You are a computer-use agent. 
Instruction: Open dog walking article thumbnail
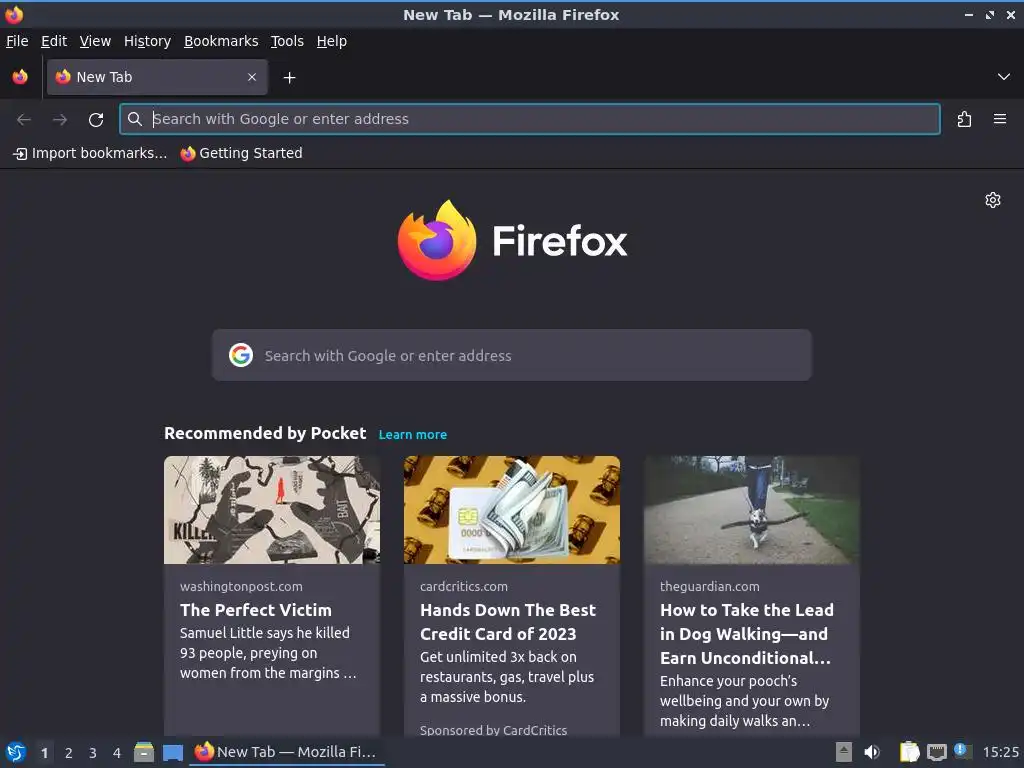click(x=752, y=510)
